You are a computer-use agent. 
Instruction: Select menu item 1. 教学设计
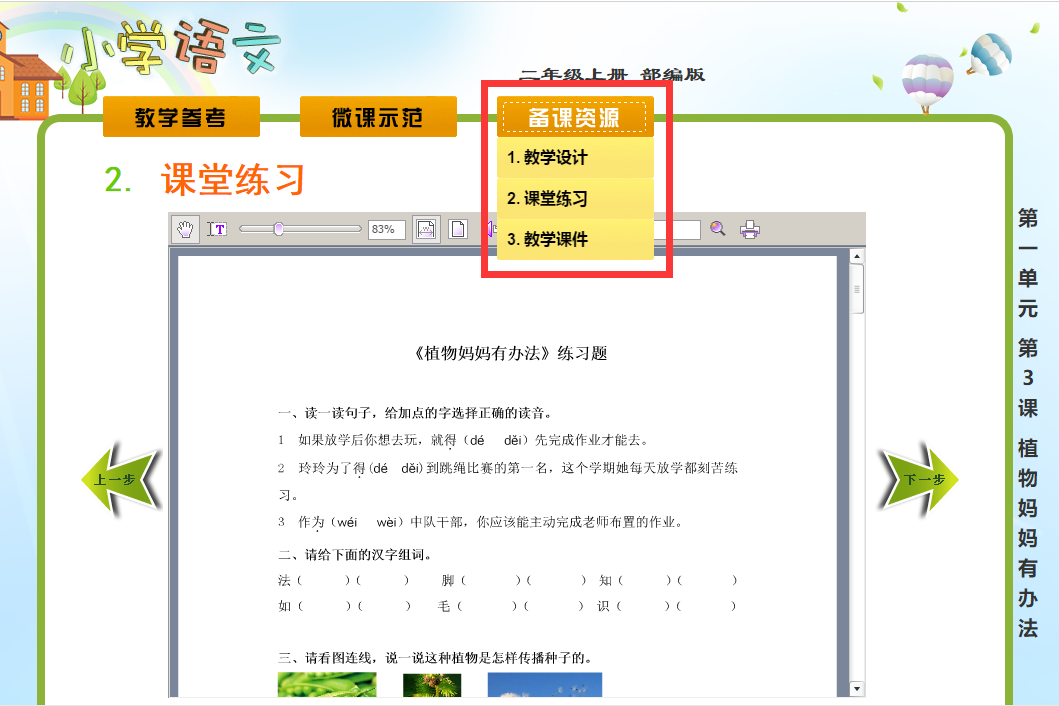tap(575, 157)
